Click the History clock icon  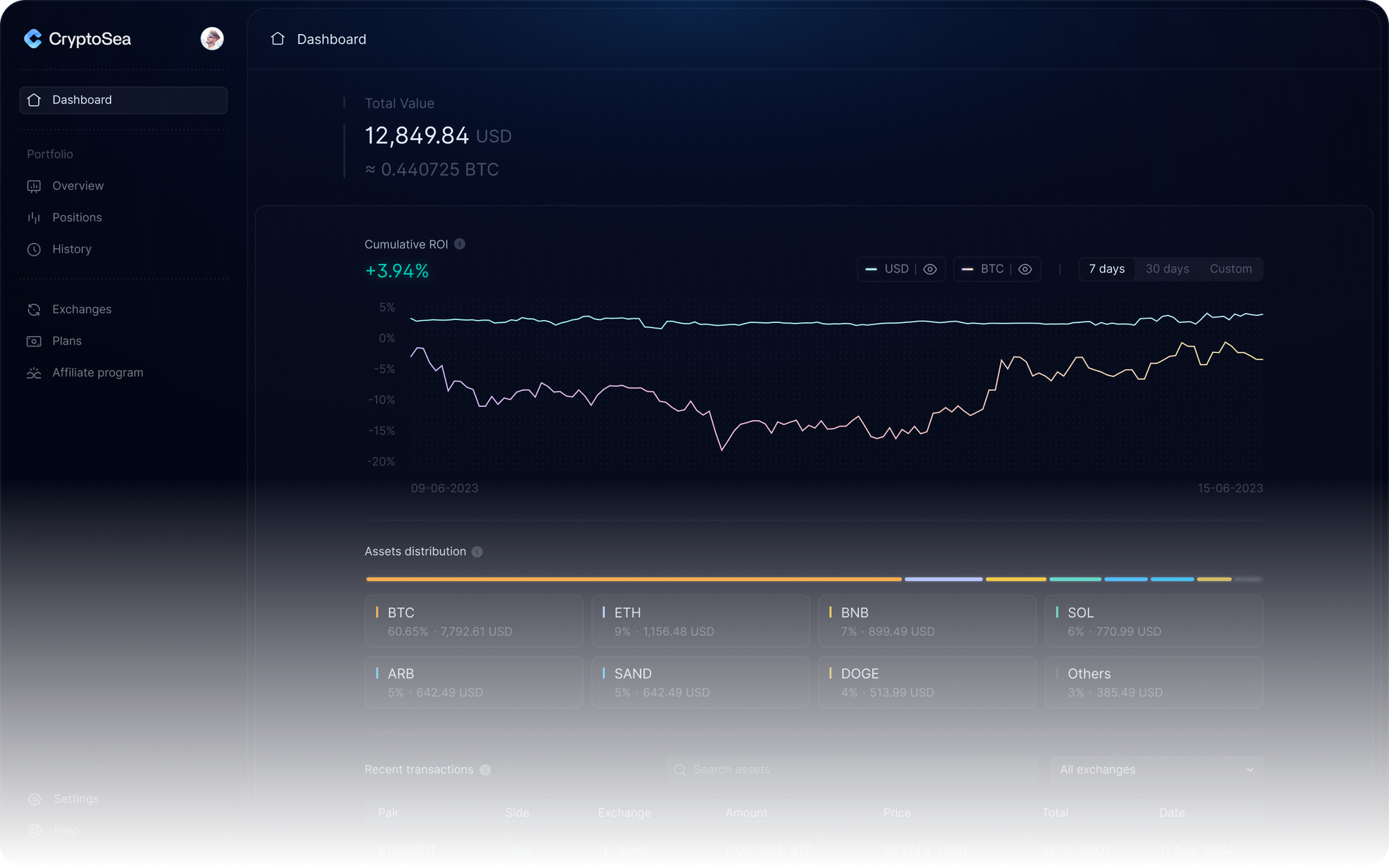point(34,249)
